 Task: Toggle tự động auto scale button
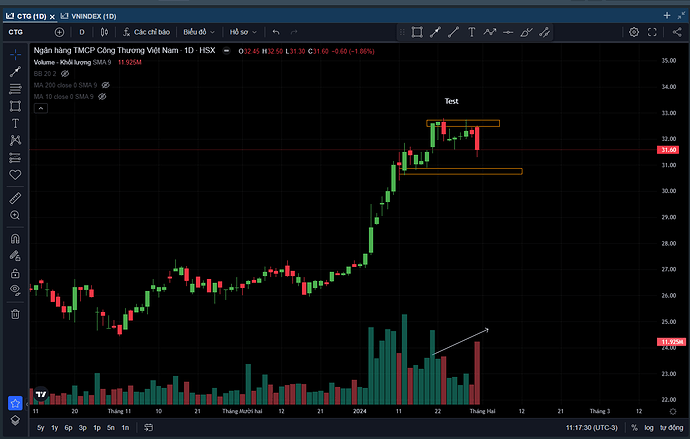[672, 428]
